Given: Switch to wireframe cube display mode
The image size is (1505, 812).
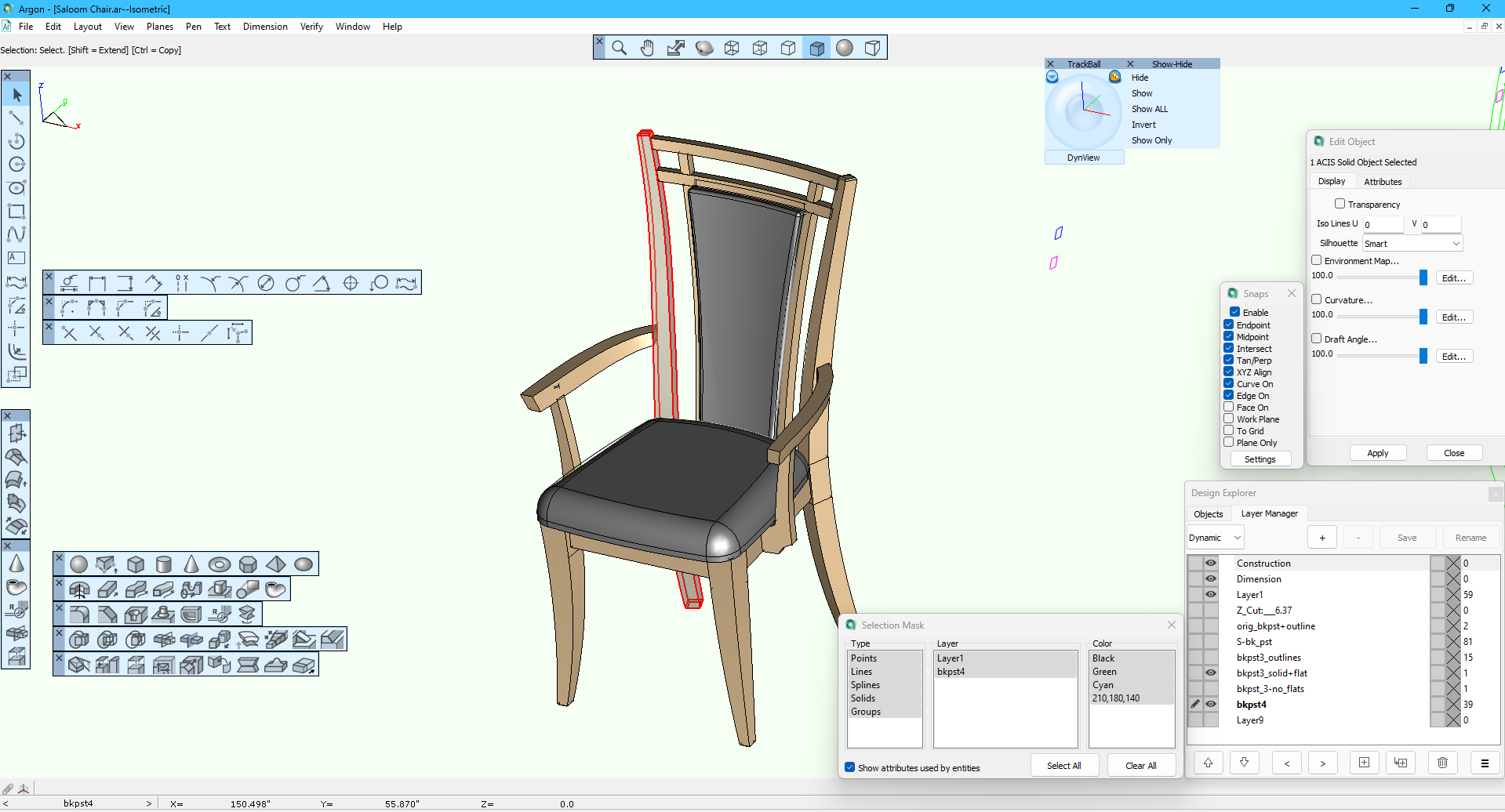Looking at the screenshot, I should tap(732, 48).
